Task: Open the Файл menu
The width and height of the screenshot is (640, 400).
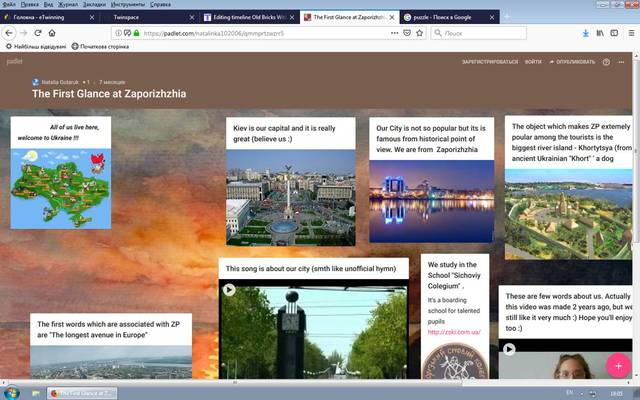Action: pyautogui.click(x=9, y=4)
